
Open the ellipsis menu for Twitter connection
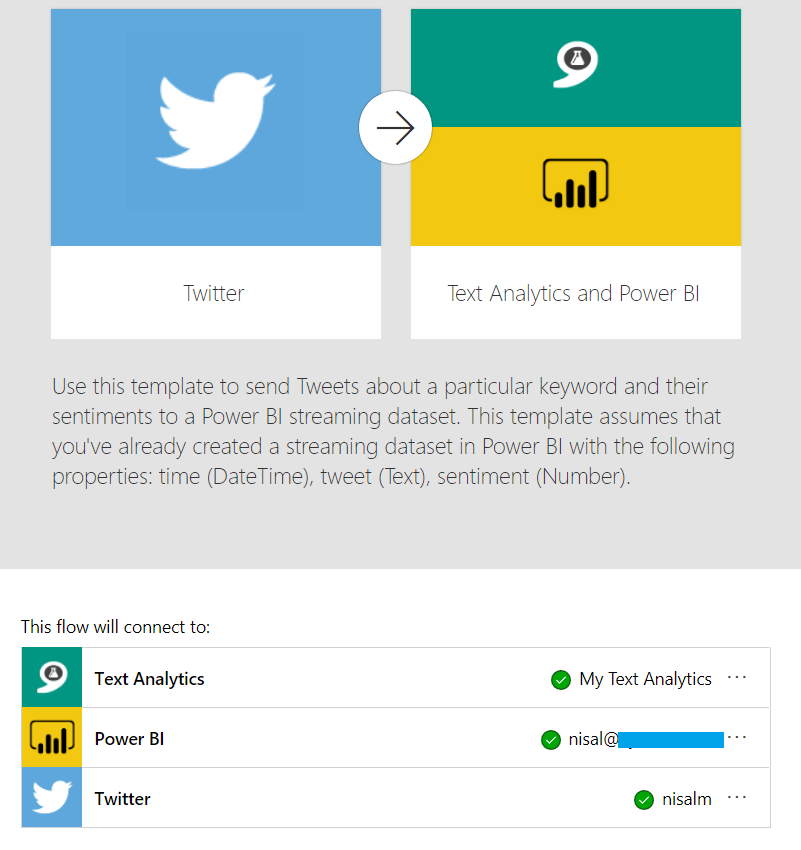click(x=737, y=797)
